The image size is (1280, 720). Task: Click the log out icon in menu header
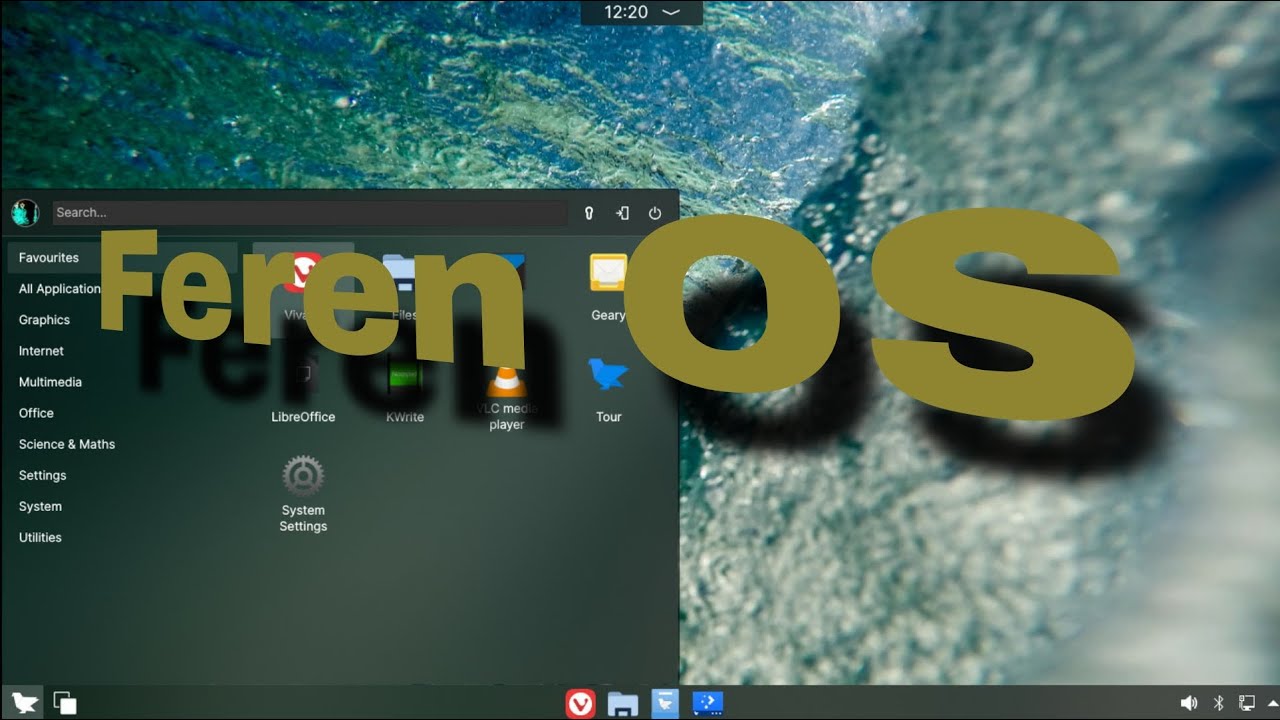coord(622,213)
